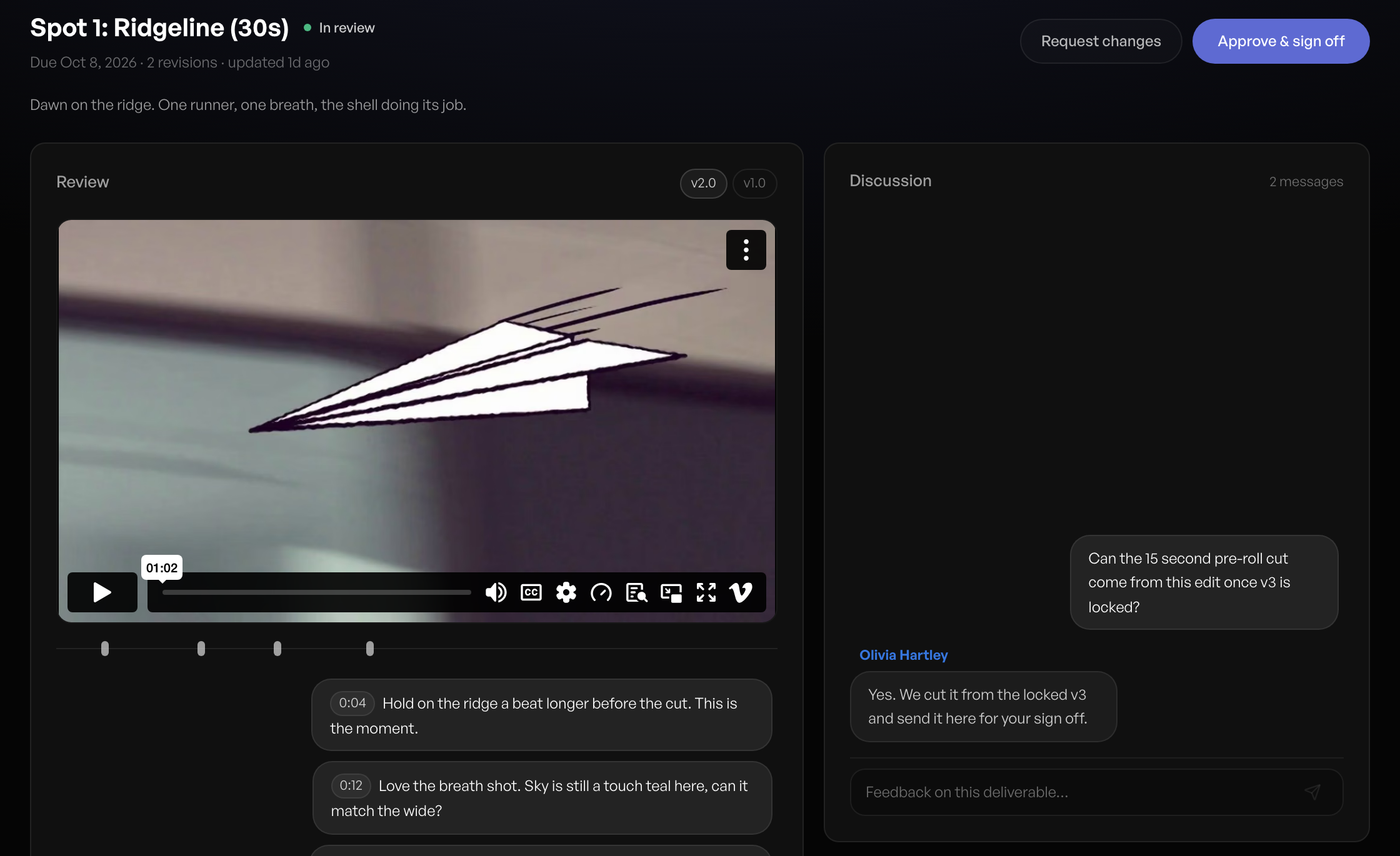The image size is (1400, 856).
Task: Toggle closed captions CC
Action: (x=531, y=592)
